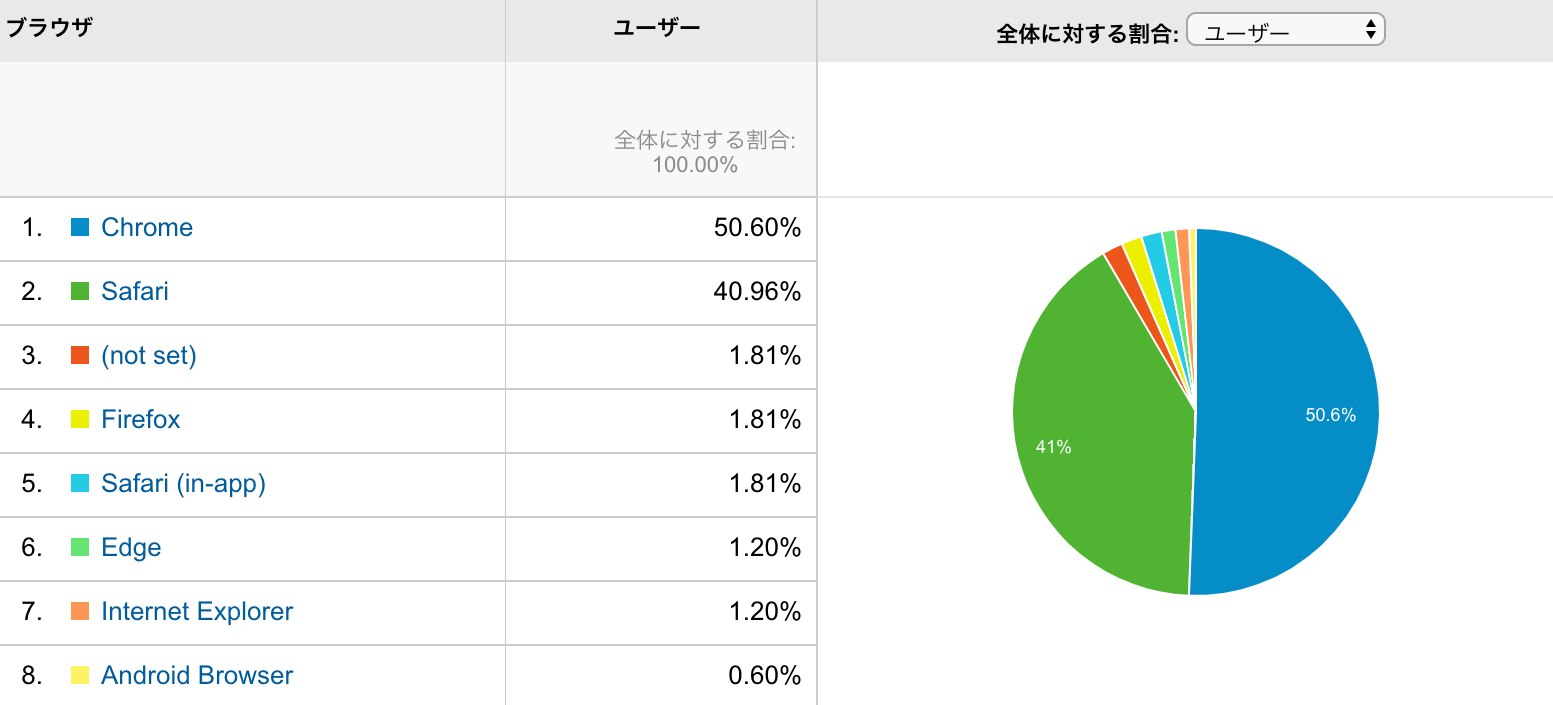Screen dimensions: 1553x705
Task: Click the Edge browser link
Action: tap(131, 548)
